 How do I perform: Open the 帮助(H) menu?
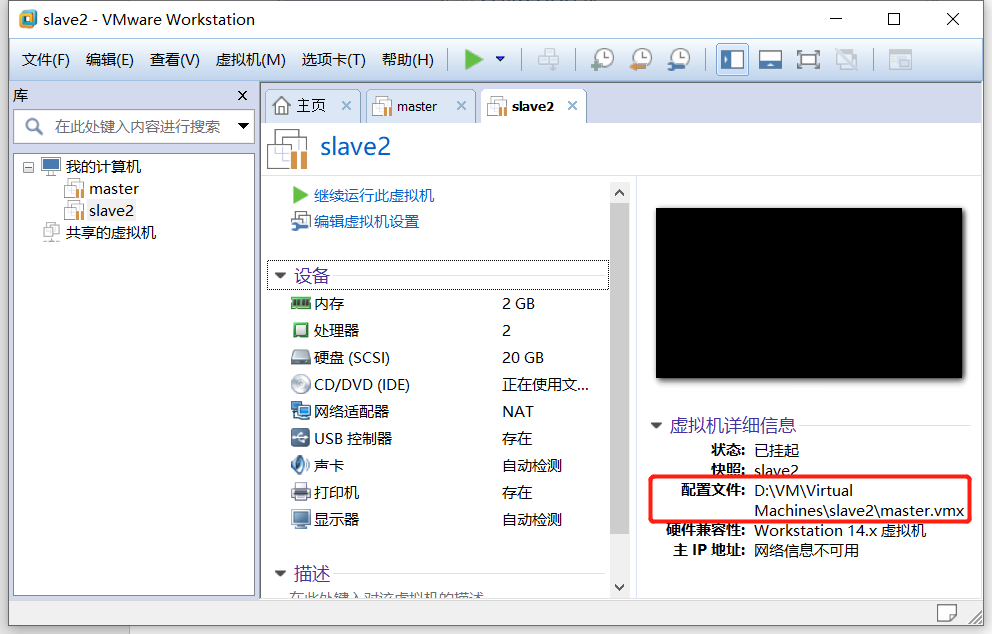pos(408,60)
